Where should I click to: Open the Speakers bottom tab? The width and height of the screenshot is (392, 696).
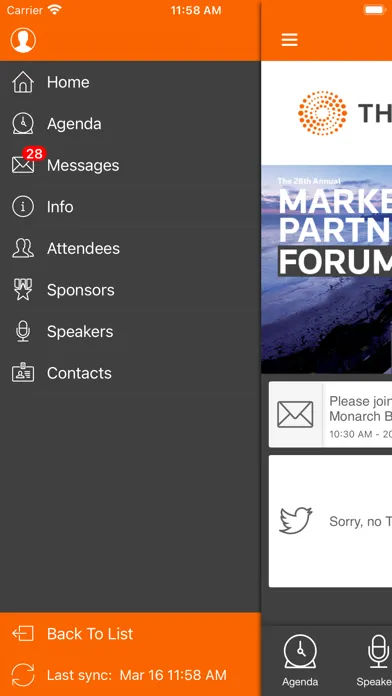(374, 660)
